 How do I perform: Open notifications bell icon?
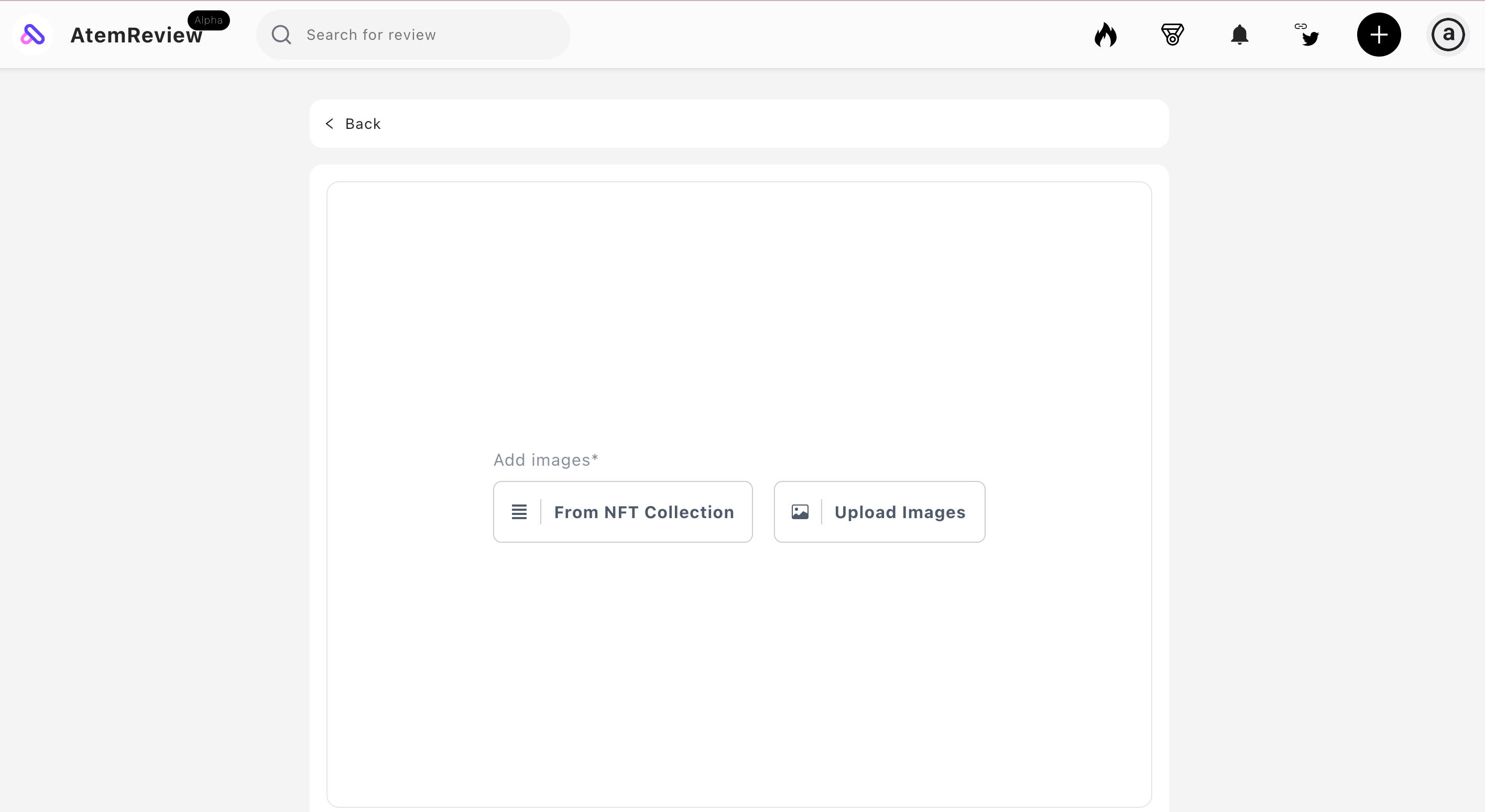[x=1239, y=35]
